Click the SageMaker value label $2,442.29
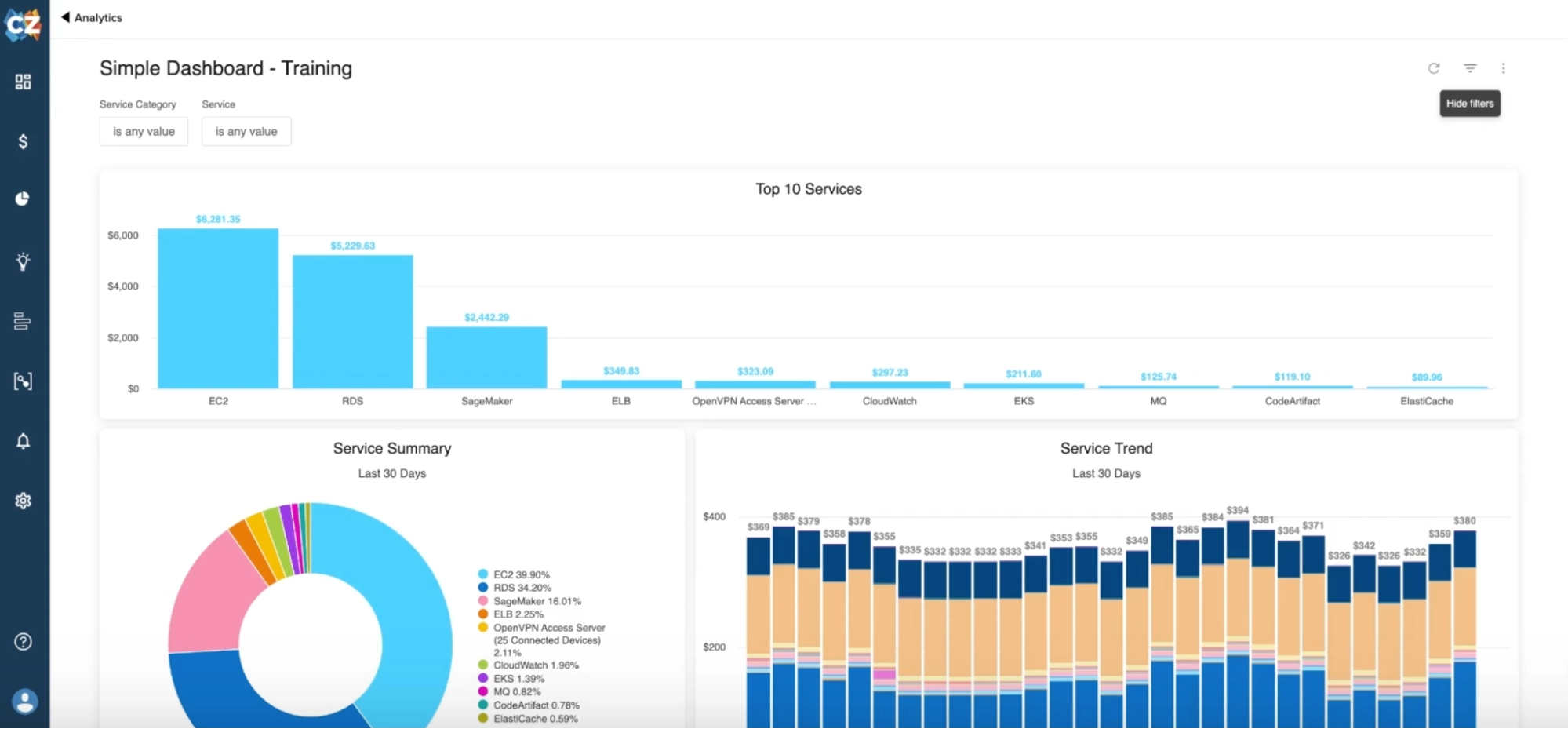The image size is (1568, 729). pyautogui.click(x=487, y=317)
